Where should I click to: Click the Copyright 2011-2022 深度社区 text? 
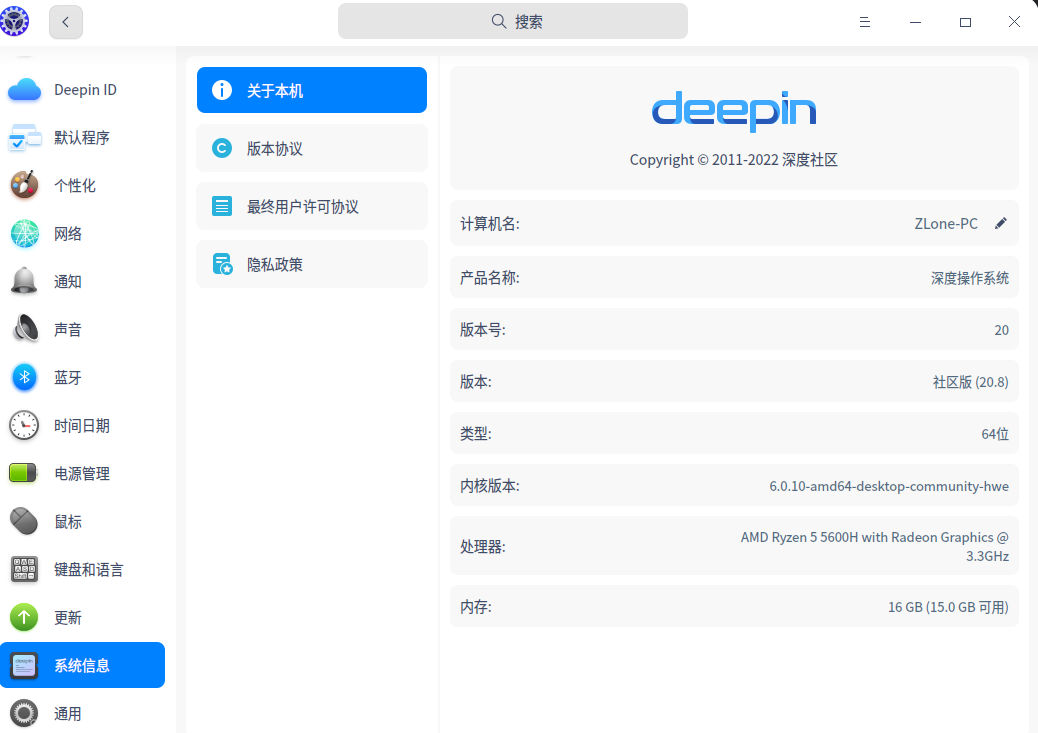pos(733,160)
